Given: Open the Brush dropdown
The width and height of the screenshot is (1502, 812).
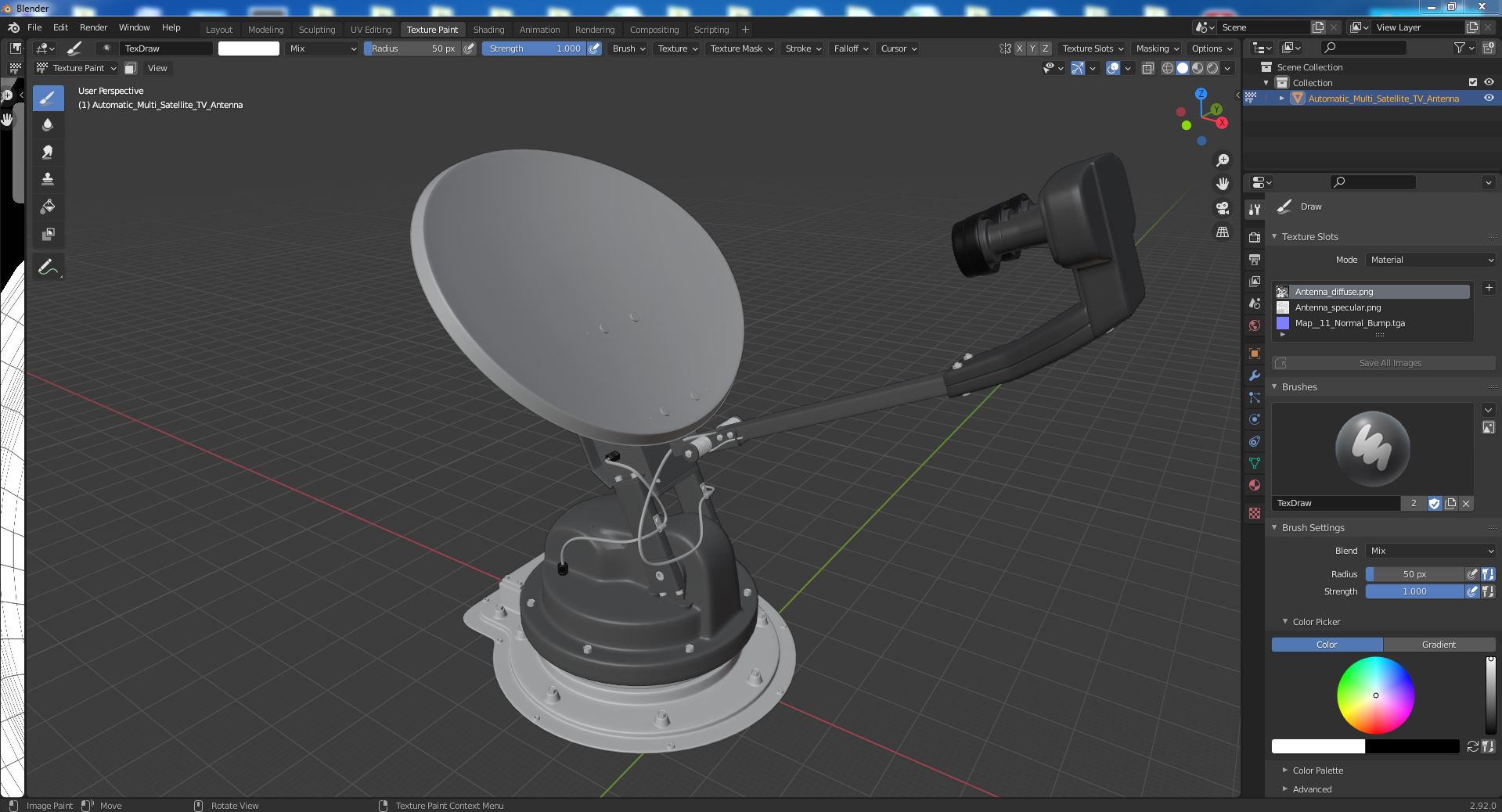Looking at the screenshot, I should click(629, 49).
